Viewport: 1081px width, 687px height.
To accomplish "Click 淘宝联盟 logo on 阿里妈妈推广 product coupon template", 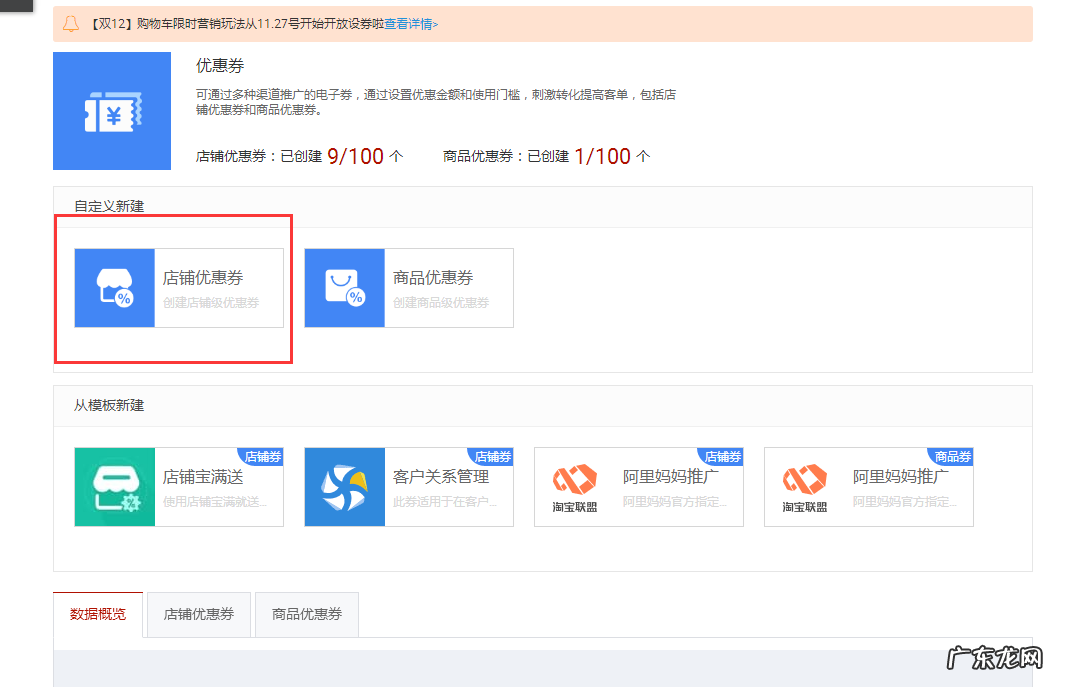I will pyautogui.click(x=801, y=487).
